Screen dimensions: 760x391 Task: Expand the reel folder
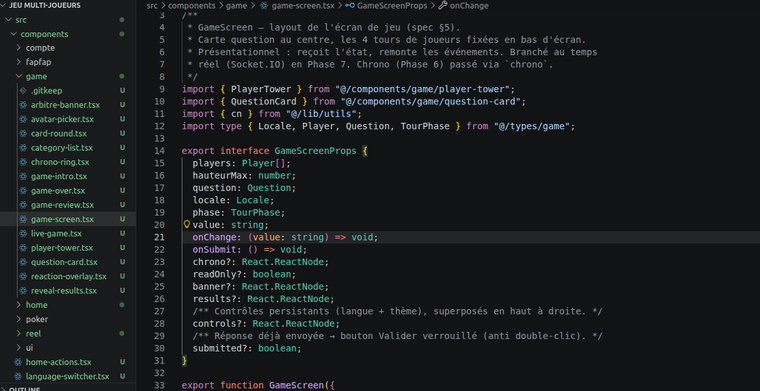[x=18, y=333]
